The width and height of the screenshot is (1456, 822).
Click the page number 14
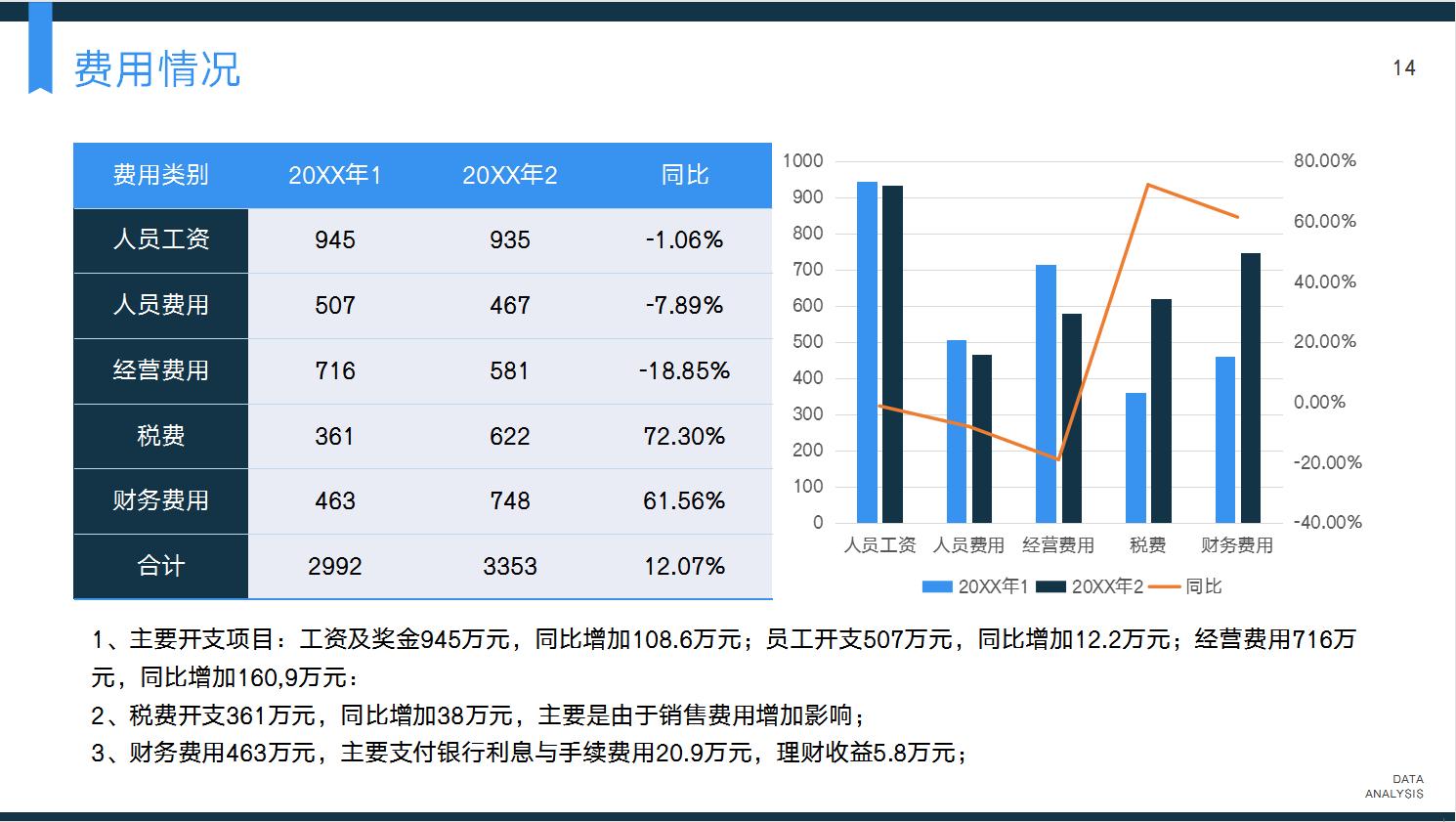(1403, 67)
